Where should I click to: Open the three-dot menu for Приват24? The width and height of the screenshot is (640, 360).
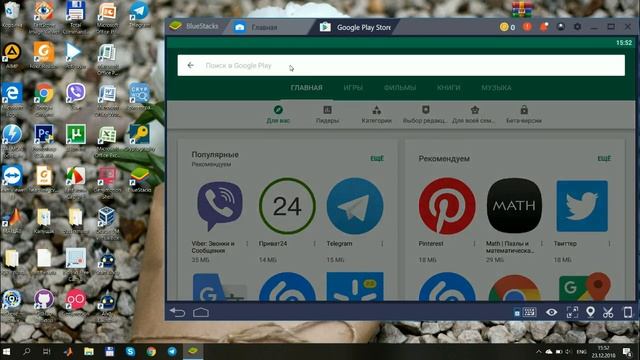(x=314, y=244)
